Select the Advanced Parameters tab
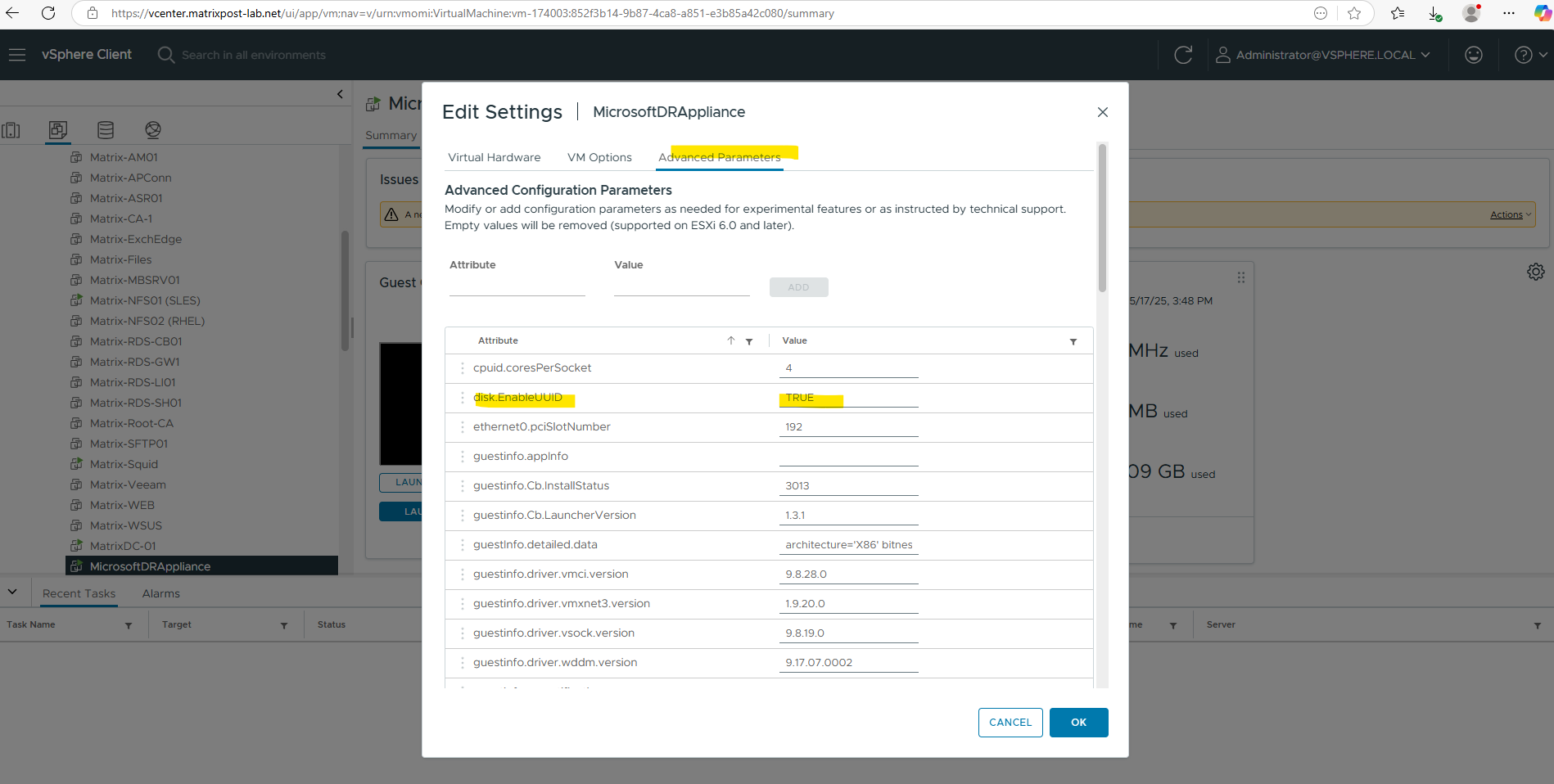This screenshot has width=1554, height=784. pyautogui.click(x=720, y=157)
